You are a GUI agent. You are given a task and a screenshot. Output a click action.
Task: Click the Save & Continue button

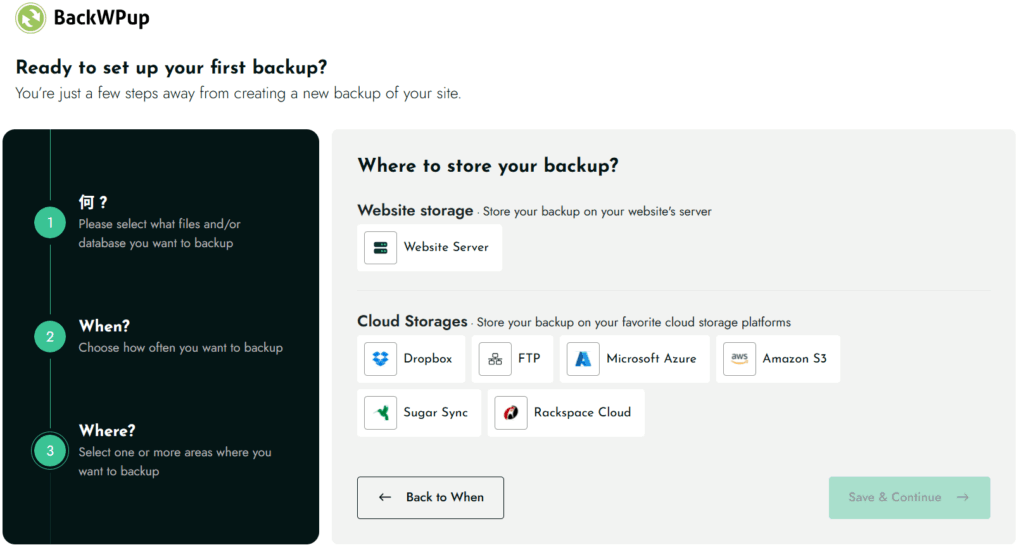(909, 497)
